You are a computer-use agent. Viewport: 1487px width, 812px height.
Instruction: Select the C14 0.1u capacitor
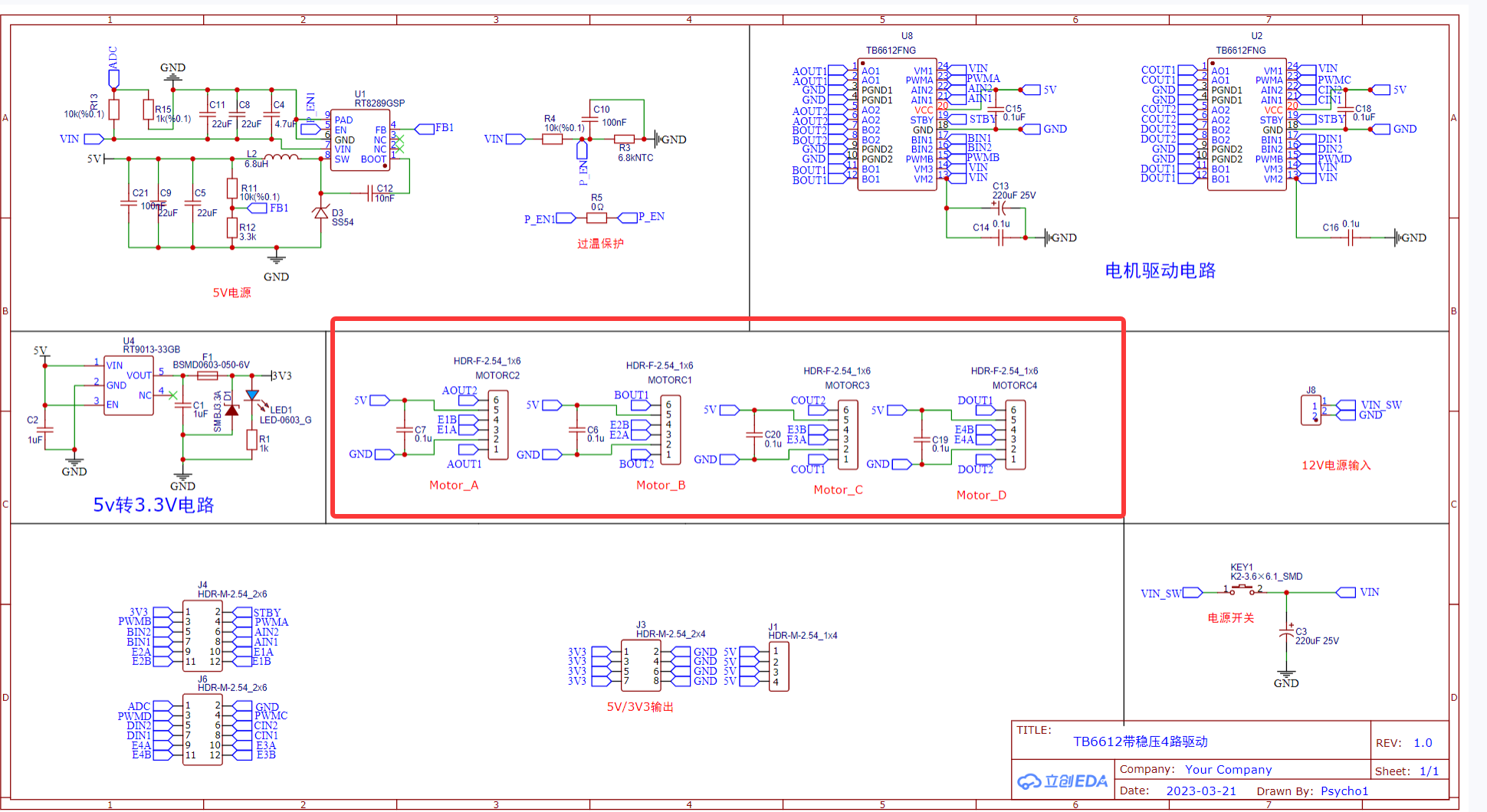(1000, 237)
